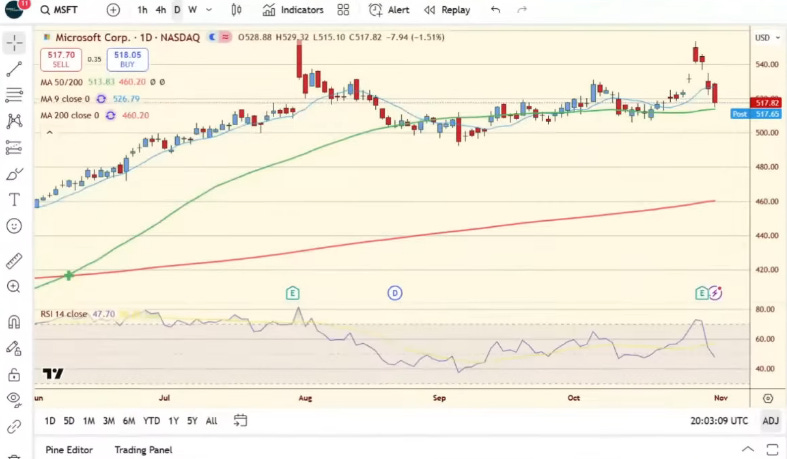787x459 pixels.
Task: Select the W weekly timeframe
Action: click(x=192, y=10)
